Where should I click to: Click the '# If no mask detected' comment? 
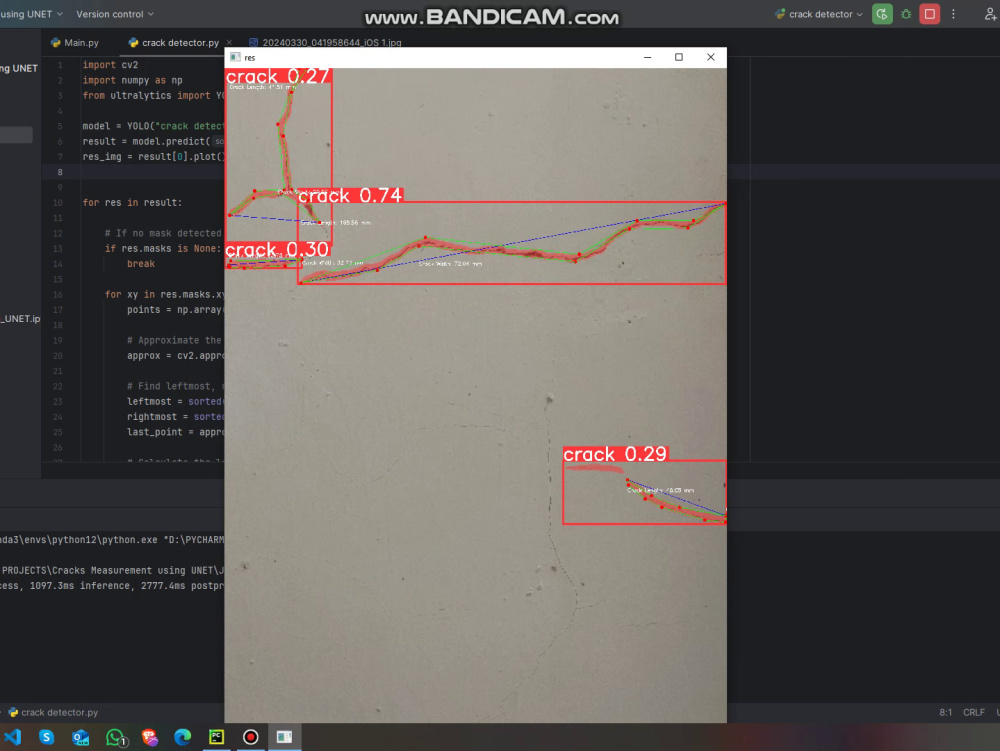point(163,233)
